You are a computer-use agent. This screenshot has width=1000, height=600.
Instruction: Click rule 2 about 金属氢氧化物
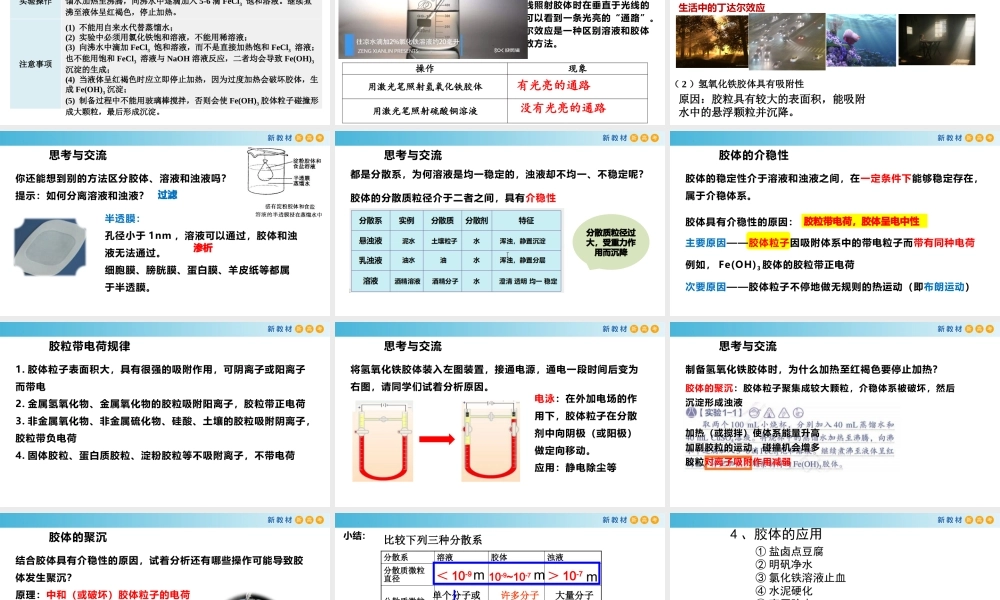click(160, 404)
